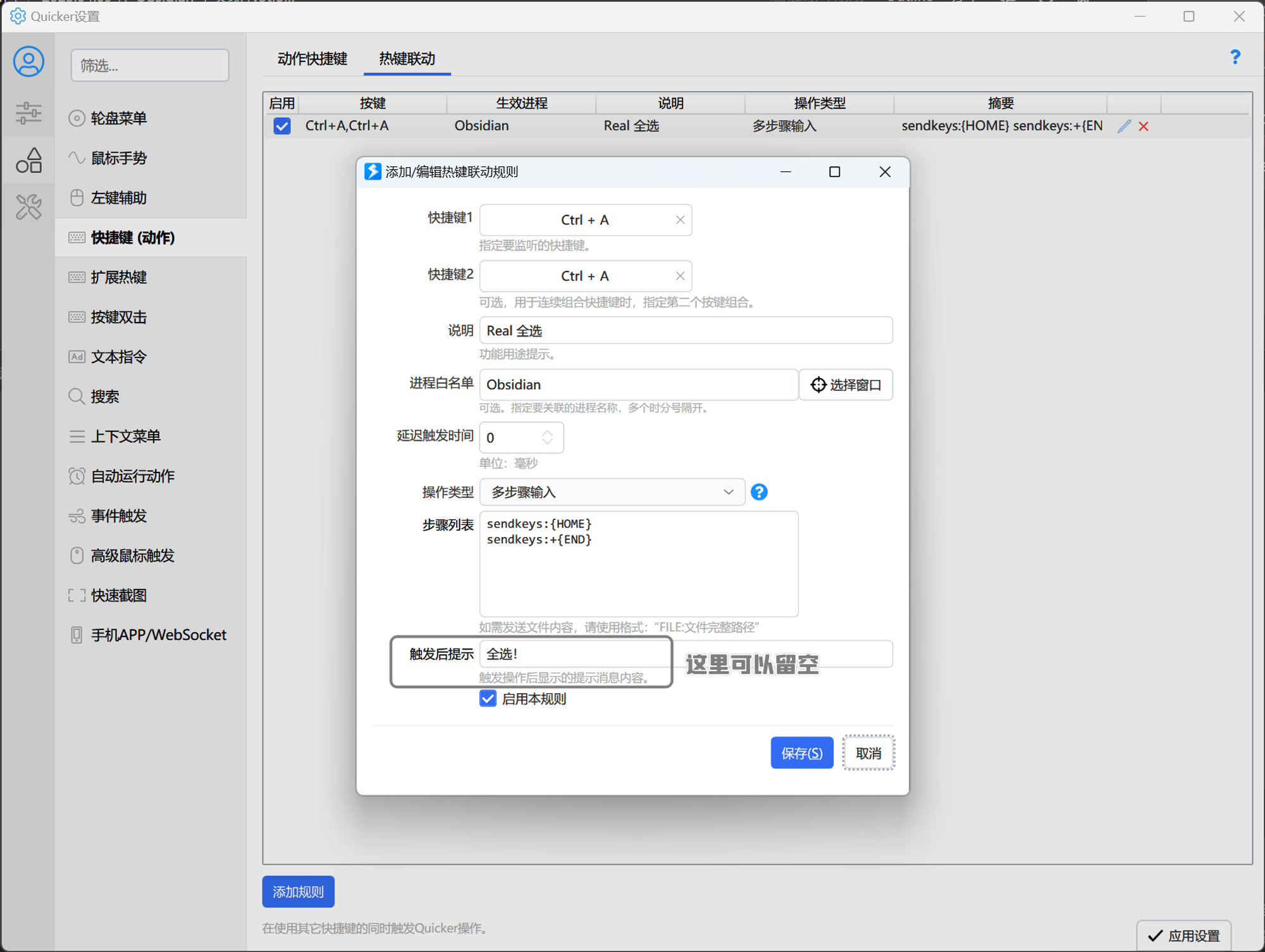
Task: Click the user account avatar icon
Action: 28,61
